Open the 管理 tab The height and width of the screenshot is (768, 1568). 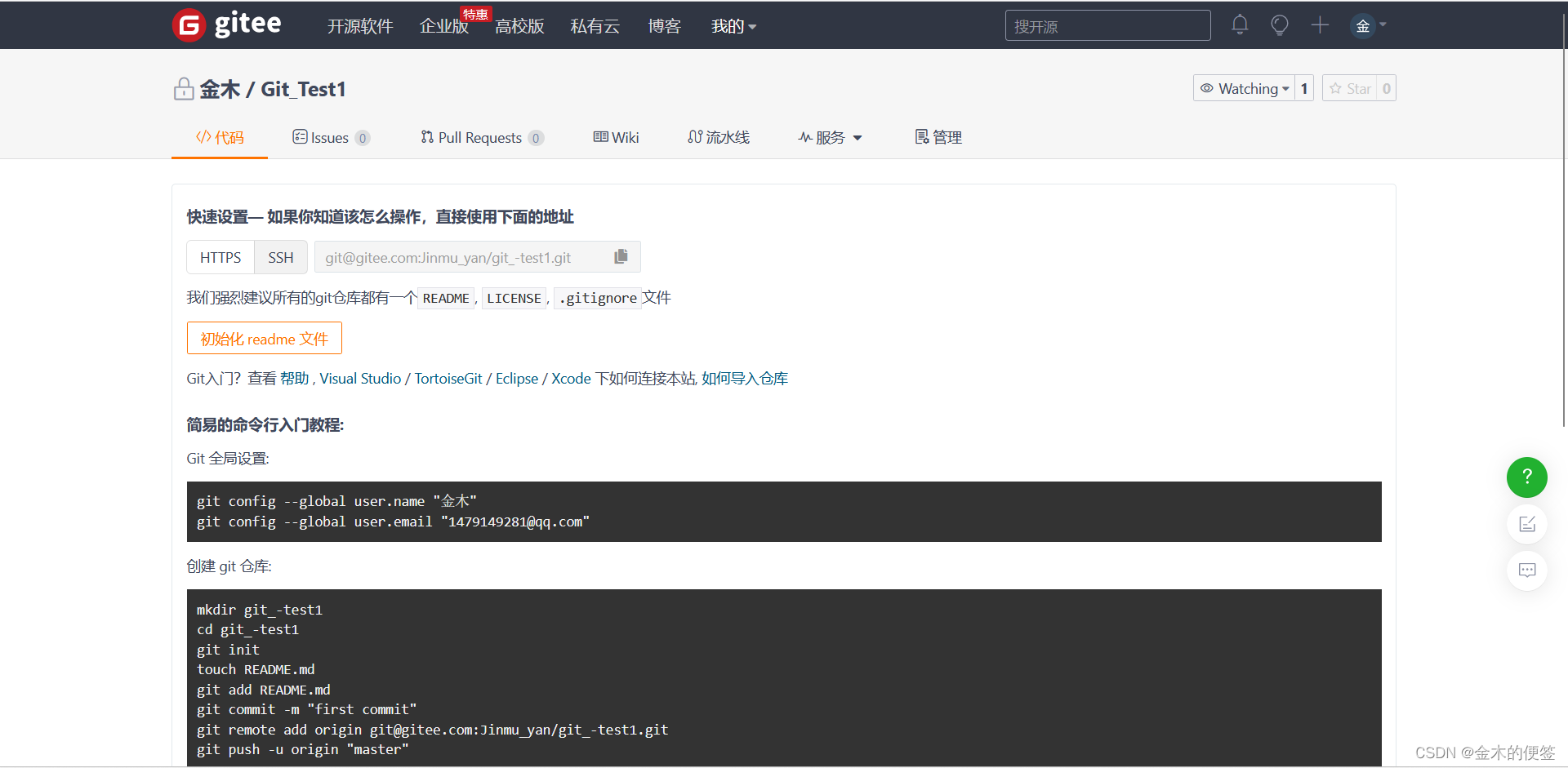[x=938, y=137]
